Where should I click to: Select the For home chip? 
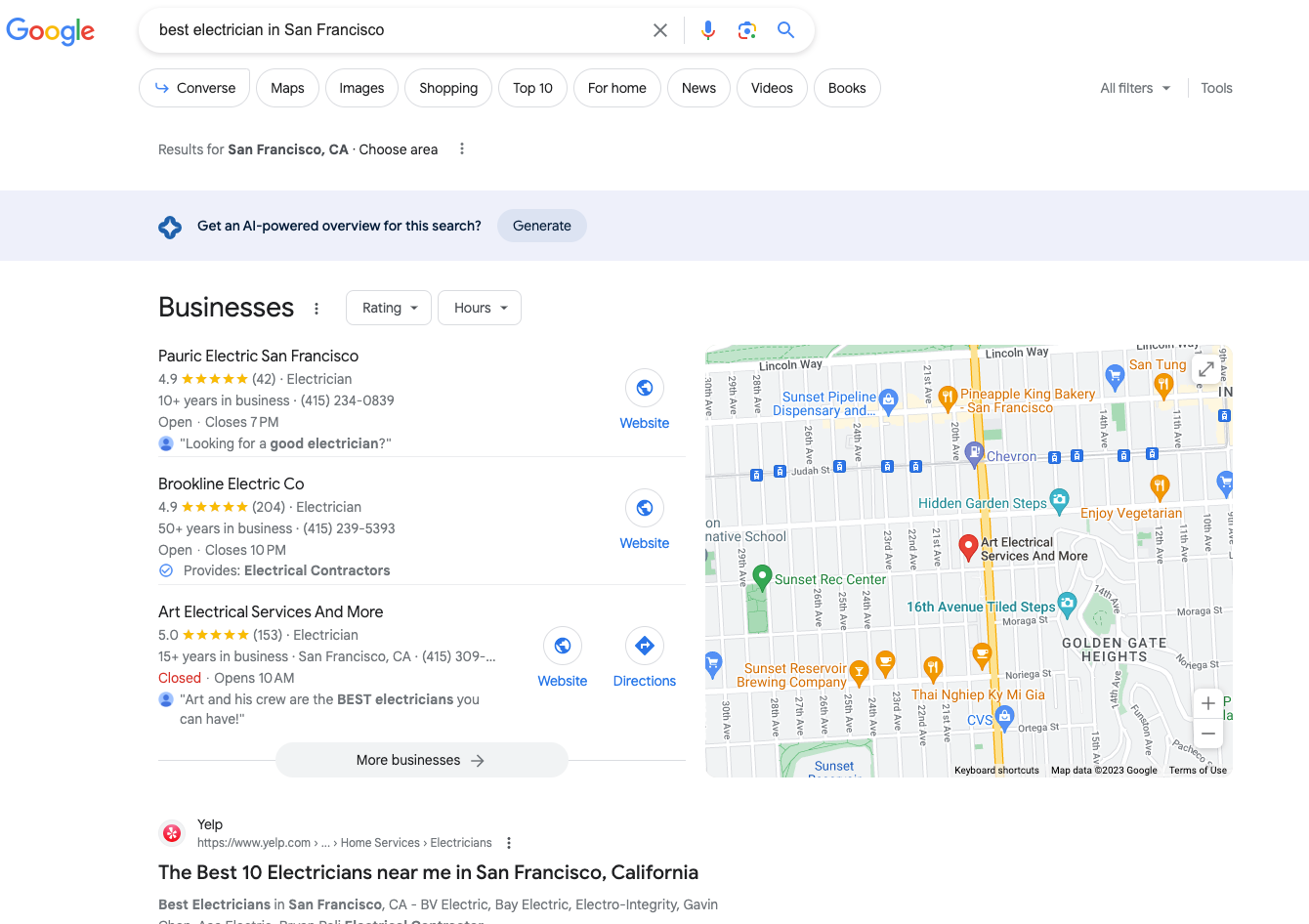pyautogui.click(x=617, y=88)
